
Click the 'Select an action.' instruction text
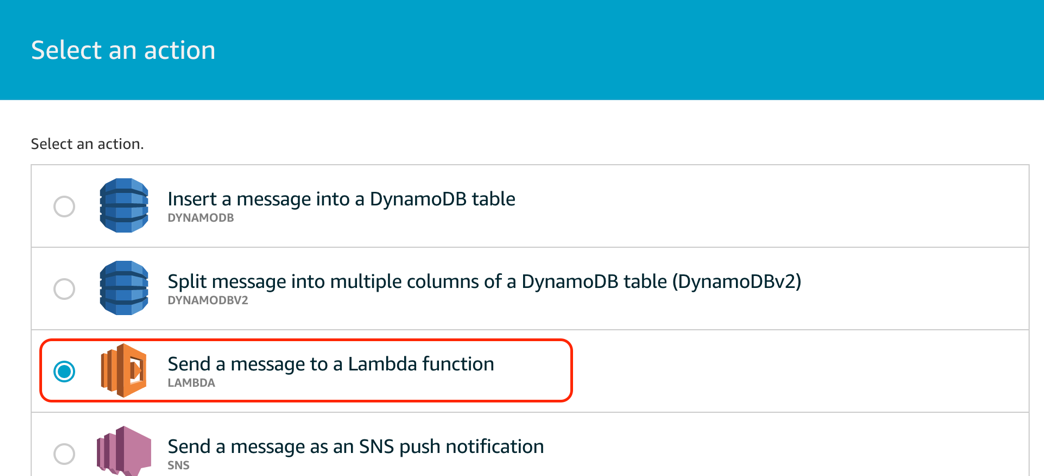click(87, 144)
